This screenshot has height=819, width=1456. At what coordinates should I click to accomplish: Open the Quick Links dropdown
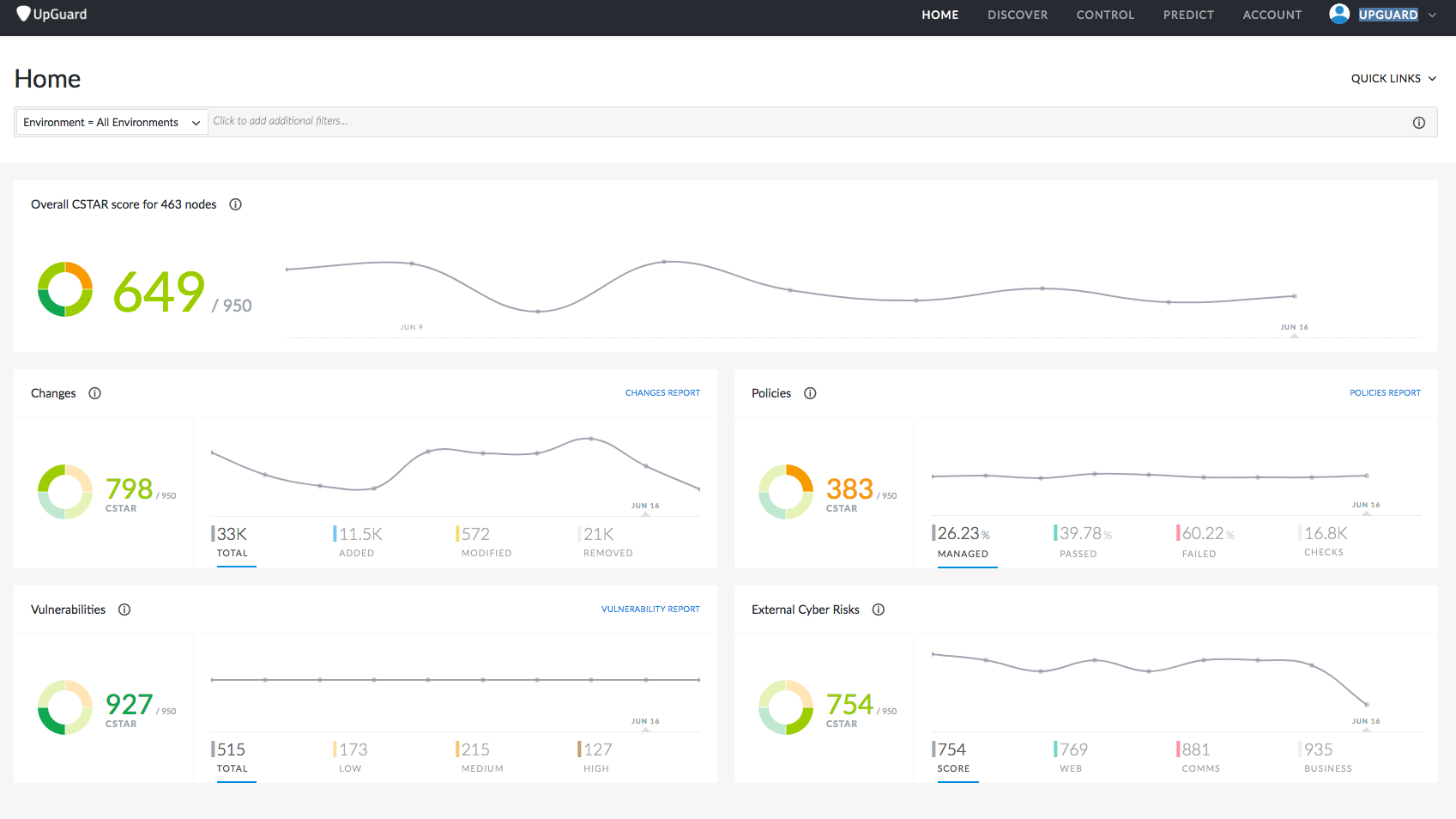pyautogui.click(x=1393, y=78)
